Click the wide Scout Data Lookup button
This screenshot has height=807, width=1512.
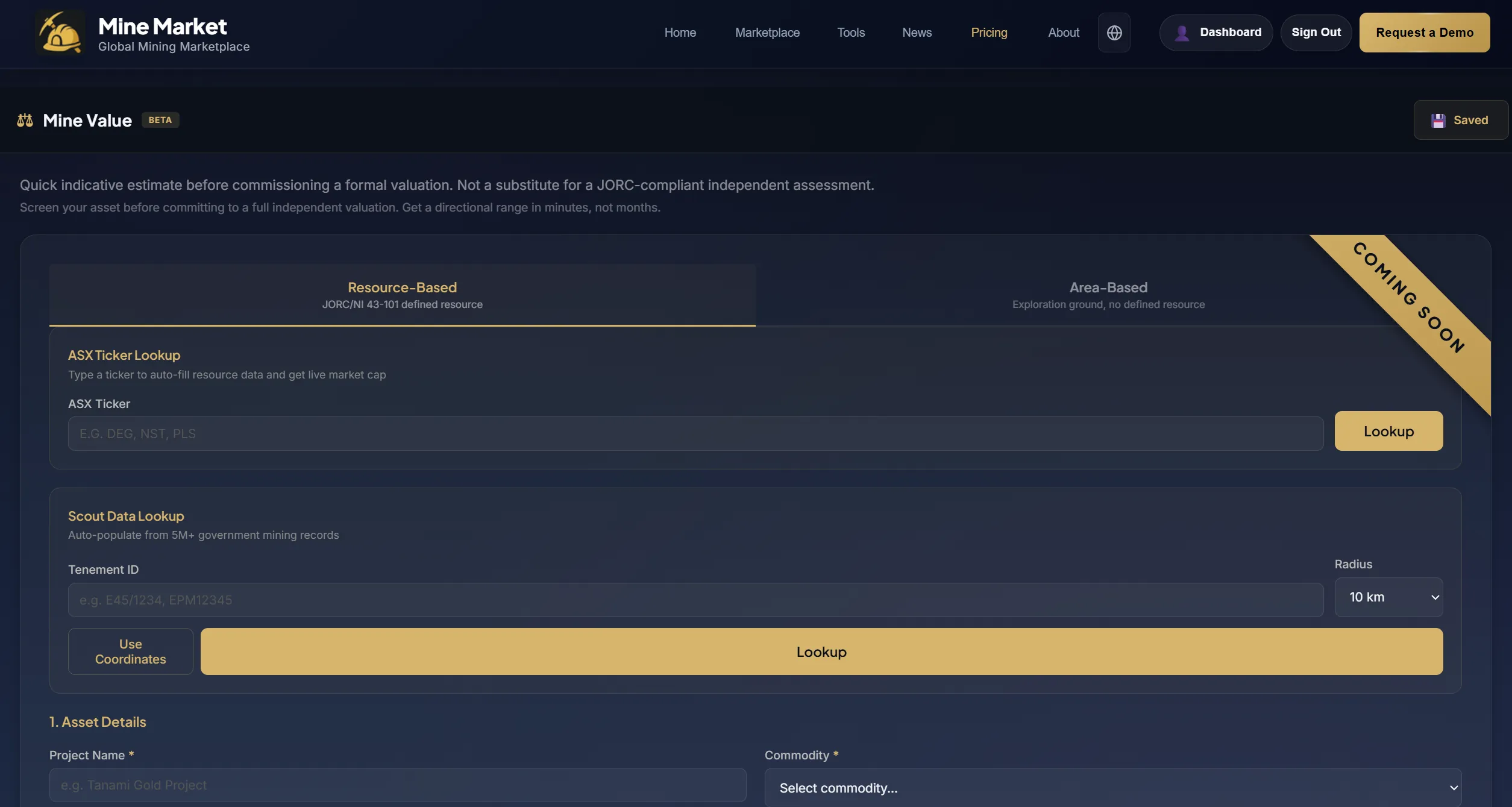point(821,652)
